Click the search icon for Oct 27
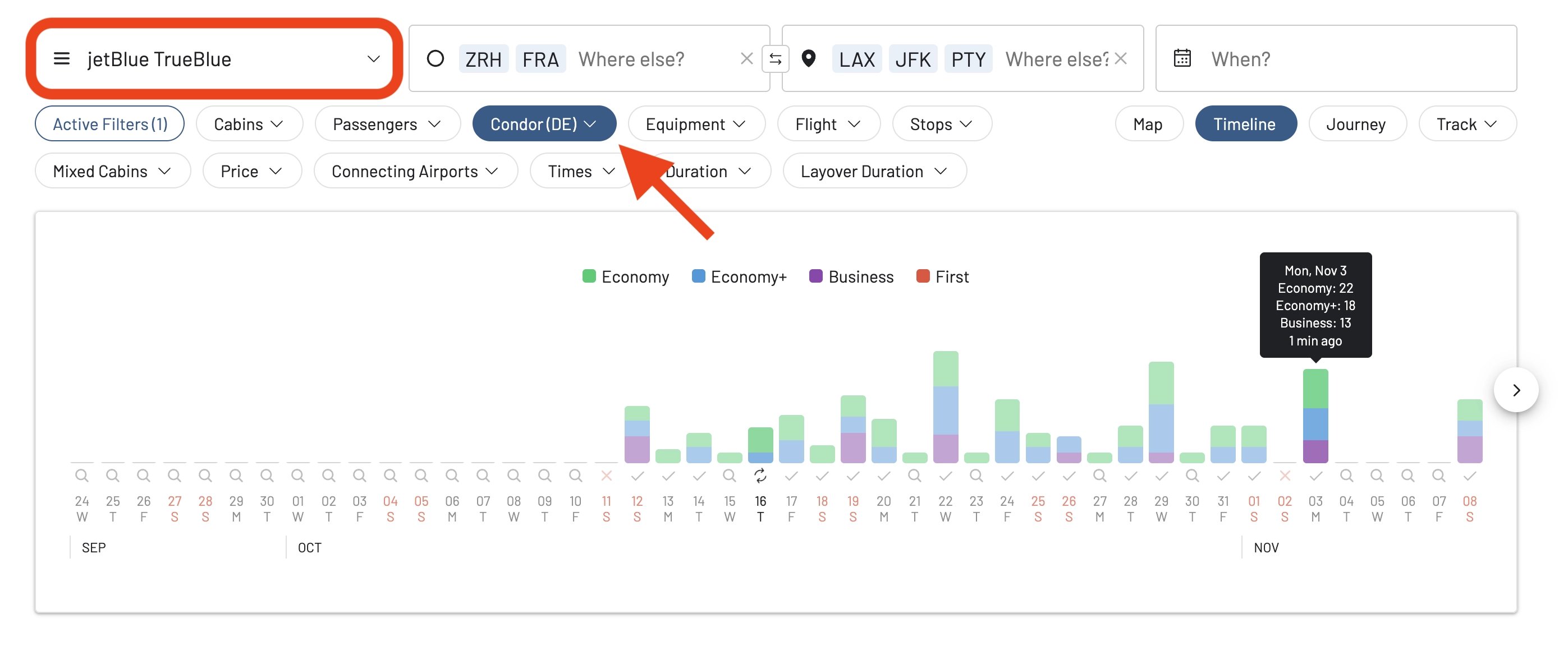This screenshot has height=655, width=1568. [1099, 476]
